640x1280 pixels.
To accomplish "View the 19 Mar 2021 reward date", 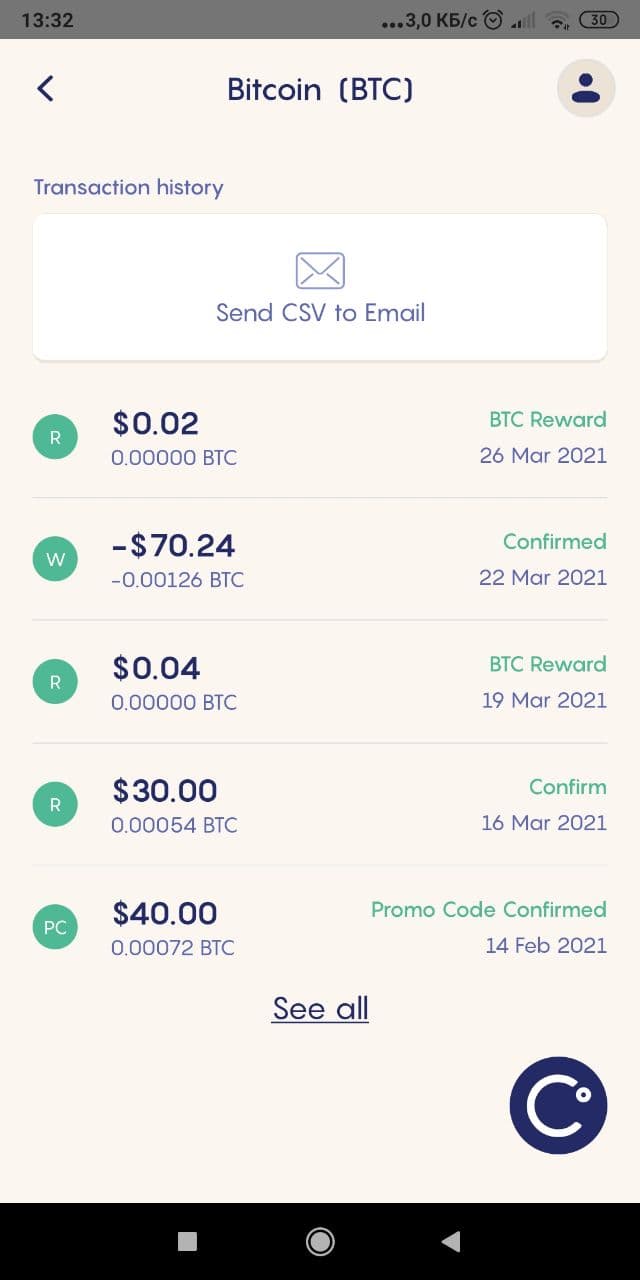I will [x=544, y=700].
